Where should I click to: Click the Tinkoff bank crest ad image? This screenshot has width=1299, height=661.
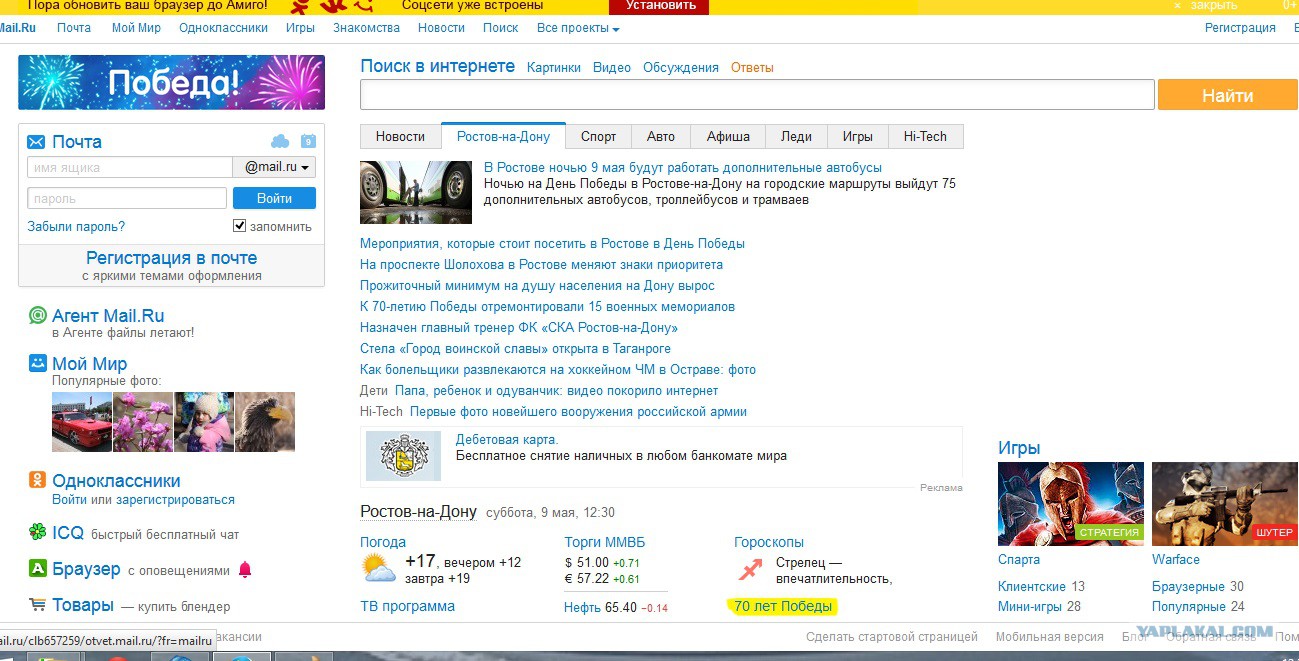(x=403, y=456)
